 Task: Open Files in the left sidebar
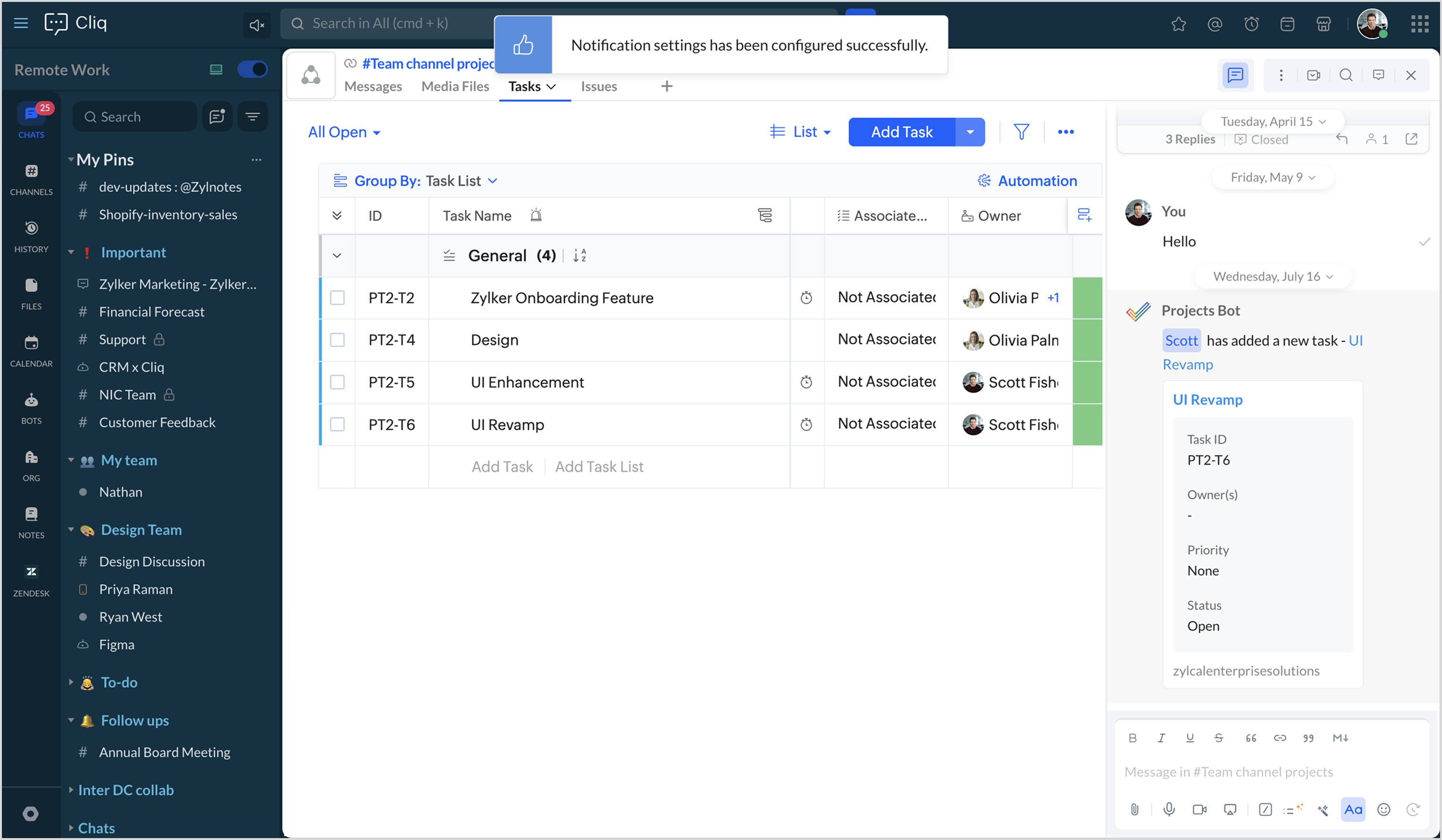pos(31,294)
